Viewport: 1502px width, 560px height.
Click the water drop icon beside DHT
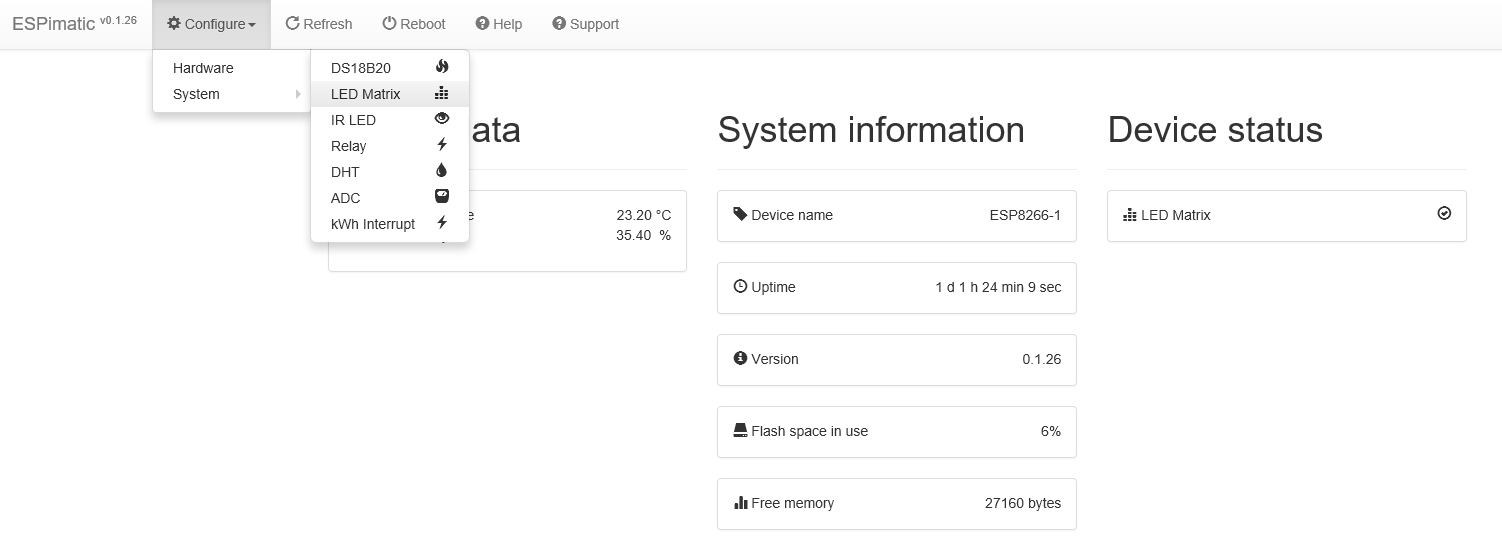point(442,171)
